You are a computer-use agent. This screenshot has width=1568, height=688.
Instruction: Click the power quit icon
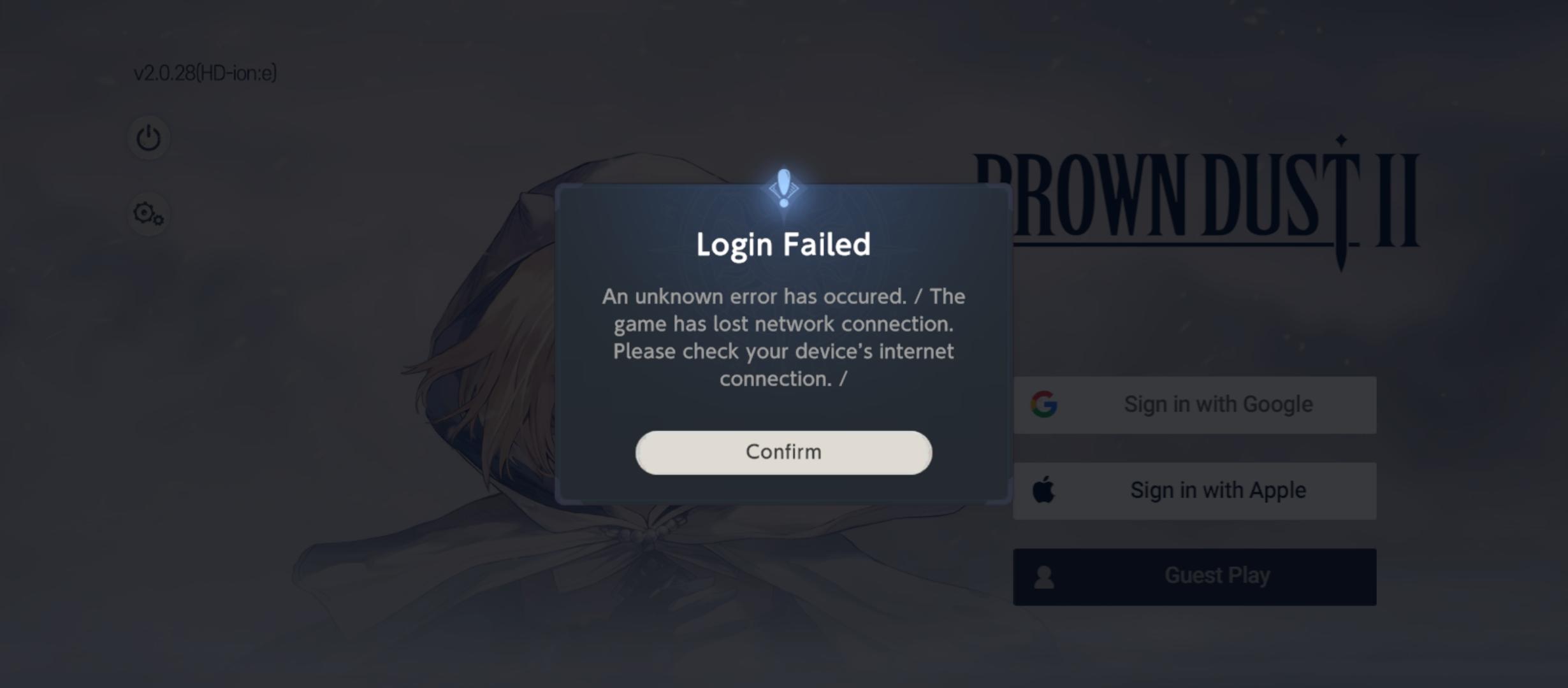(x=149, y=138)
